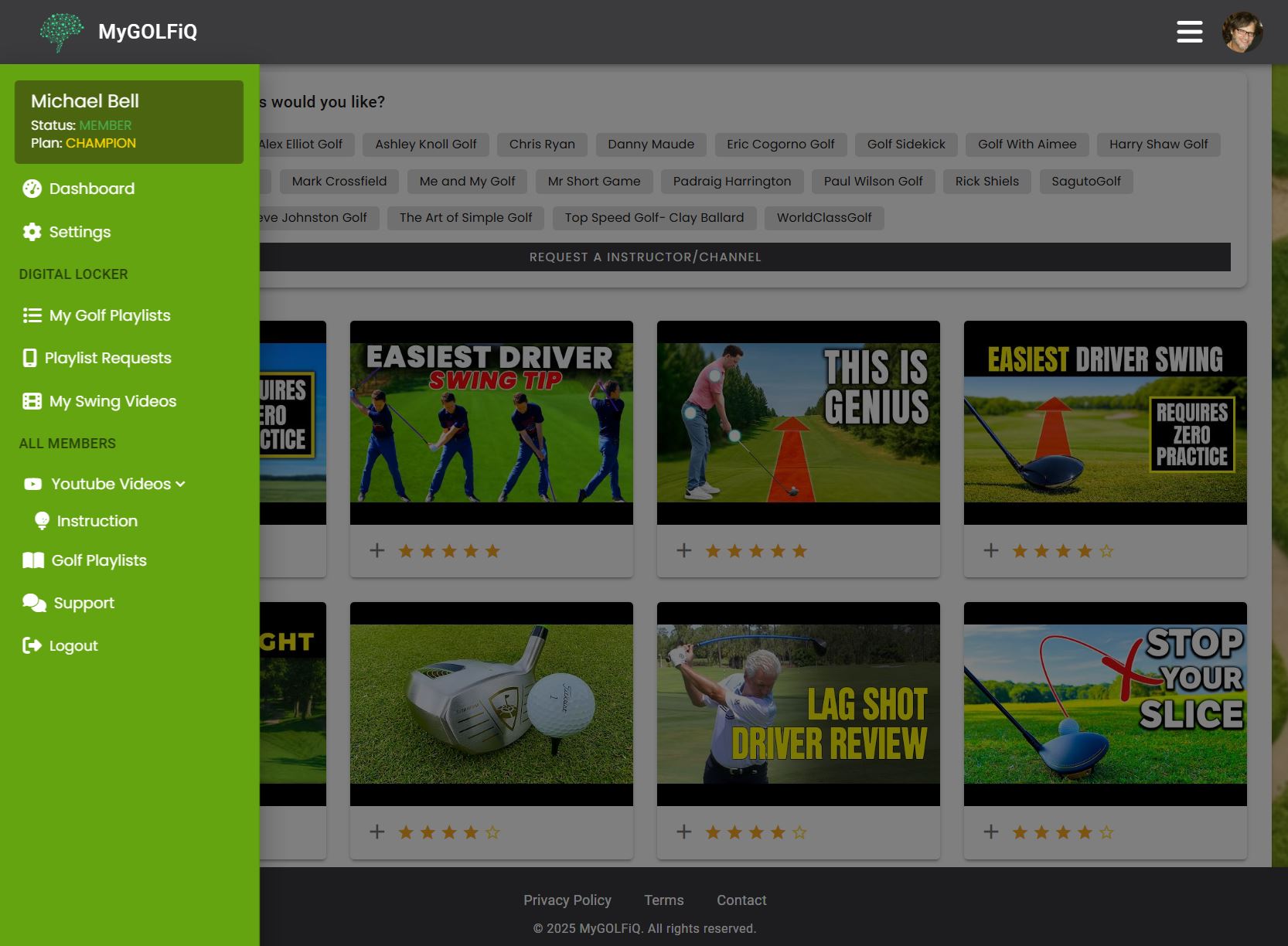This screenshot has height=946, width=1288.
Task: Add This Is Genius video with plus
Action: 684,550
